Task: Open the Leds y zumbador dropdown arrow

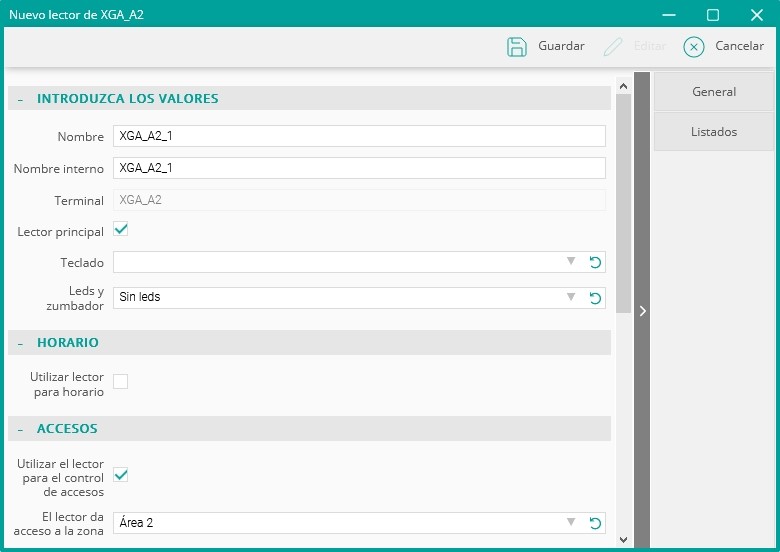Action: [x=571, y=297]
